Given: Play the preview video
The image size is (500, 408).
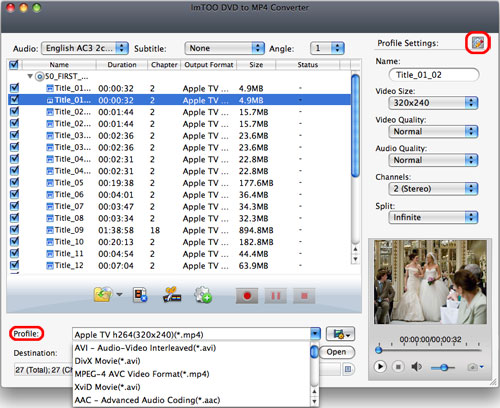Looking at the screenshot, I should point(380,367).
